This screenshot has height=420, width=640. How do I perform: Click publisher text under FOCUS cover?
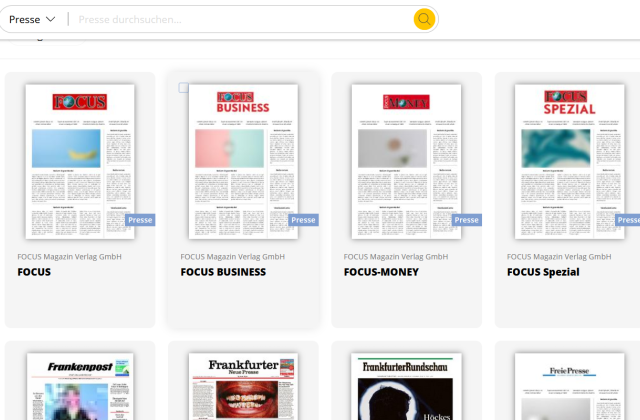(69, 257)
